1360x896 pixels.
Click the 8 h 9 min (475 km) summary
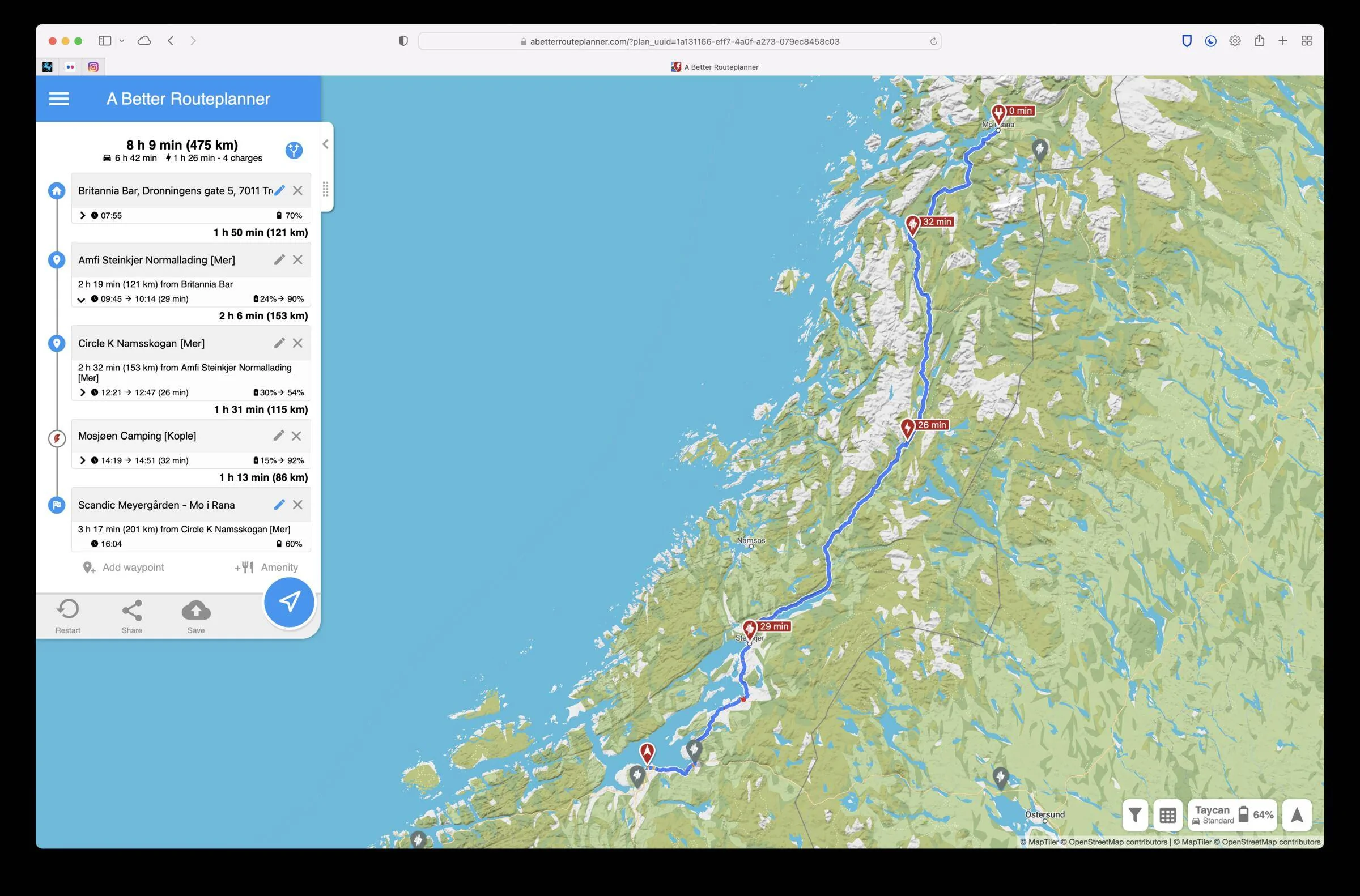[182, 145]
